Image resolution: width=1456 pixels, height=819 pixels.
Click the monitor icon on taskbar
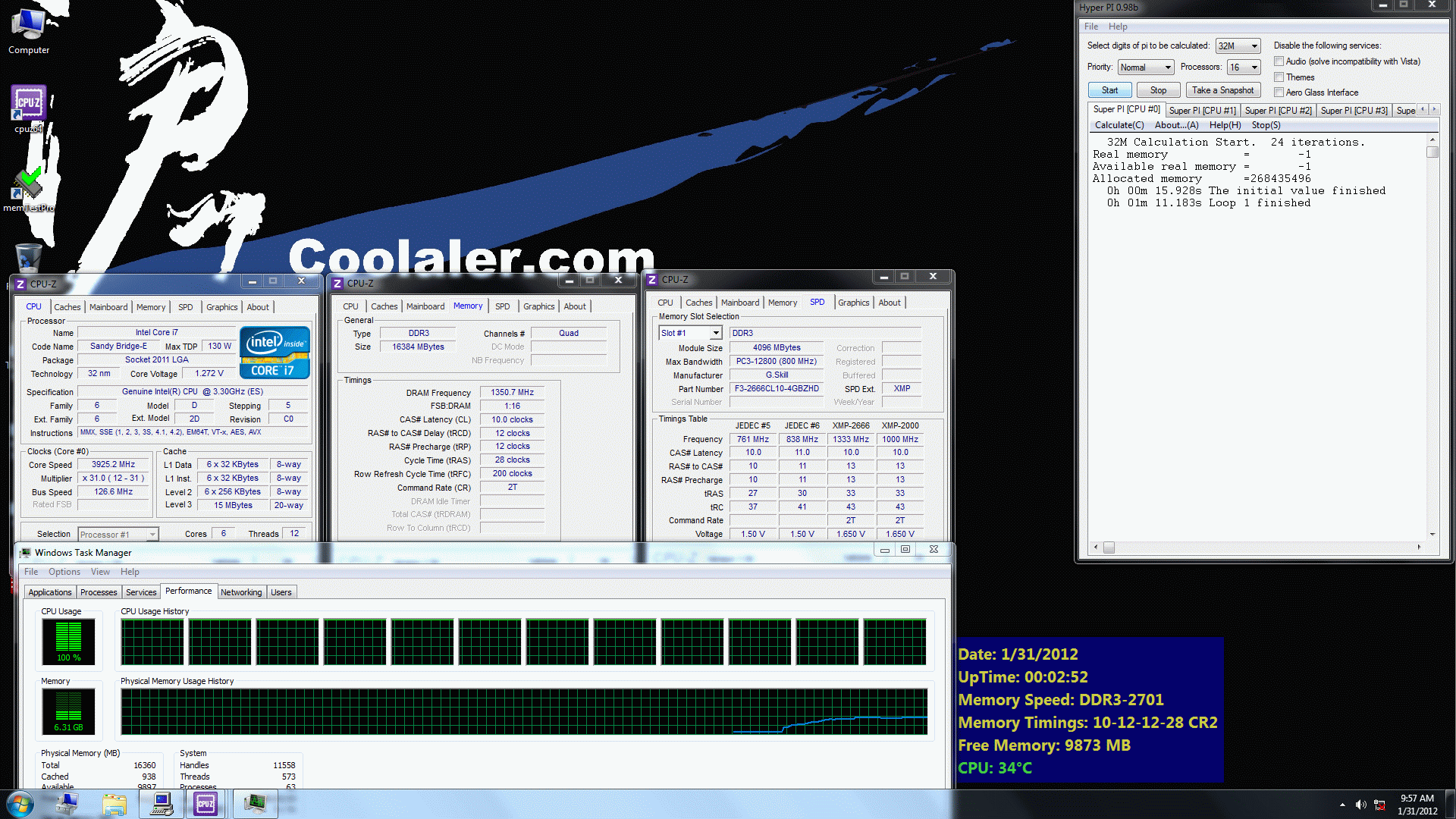(x=161, y=804)
